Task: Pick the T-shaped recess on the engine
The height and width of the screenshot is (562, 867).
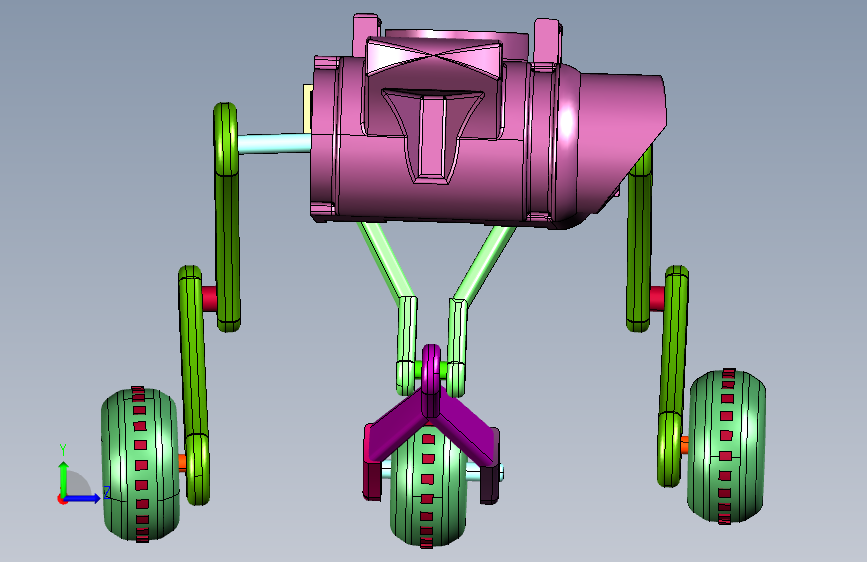Action: [x=433, y=136]
